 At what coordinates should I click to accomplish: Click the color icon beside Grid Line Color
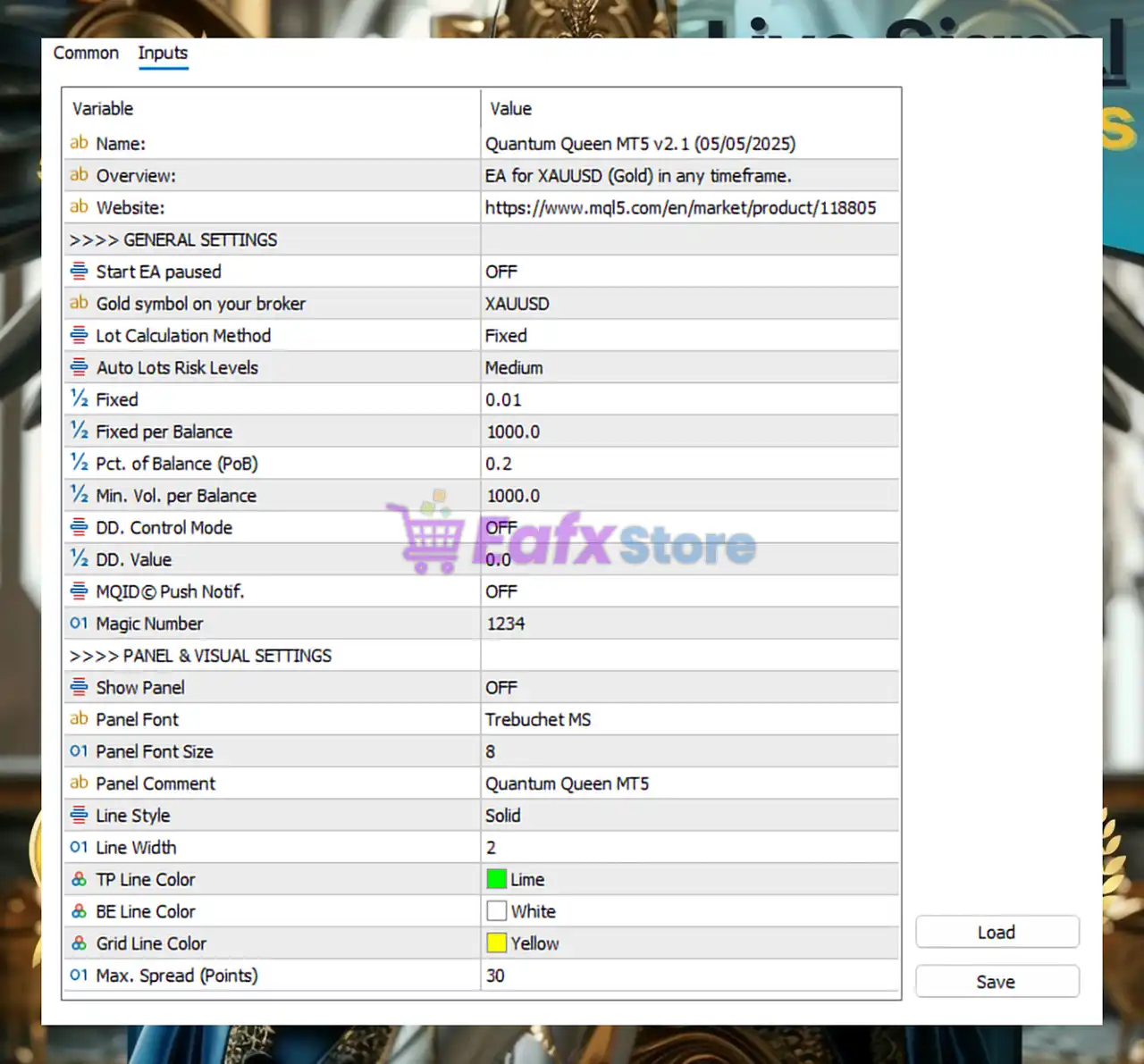pos(79,943)
